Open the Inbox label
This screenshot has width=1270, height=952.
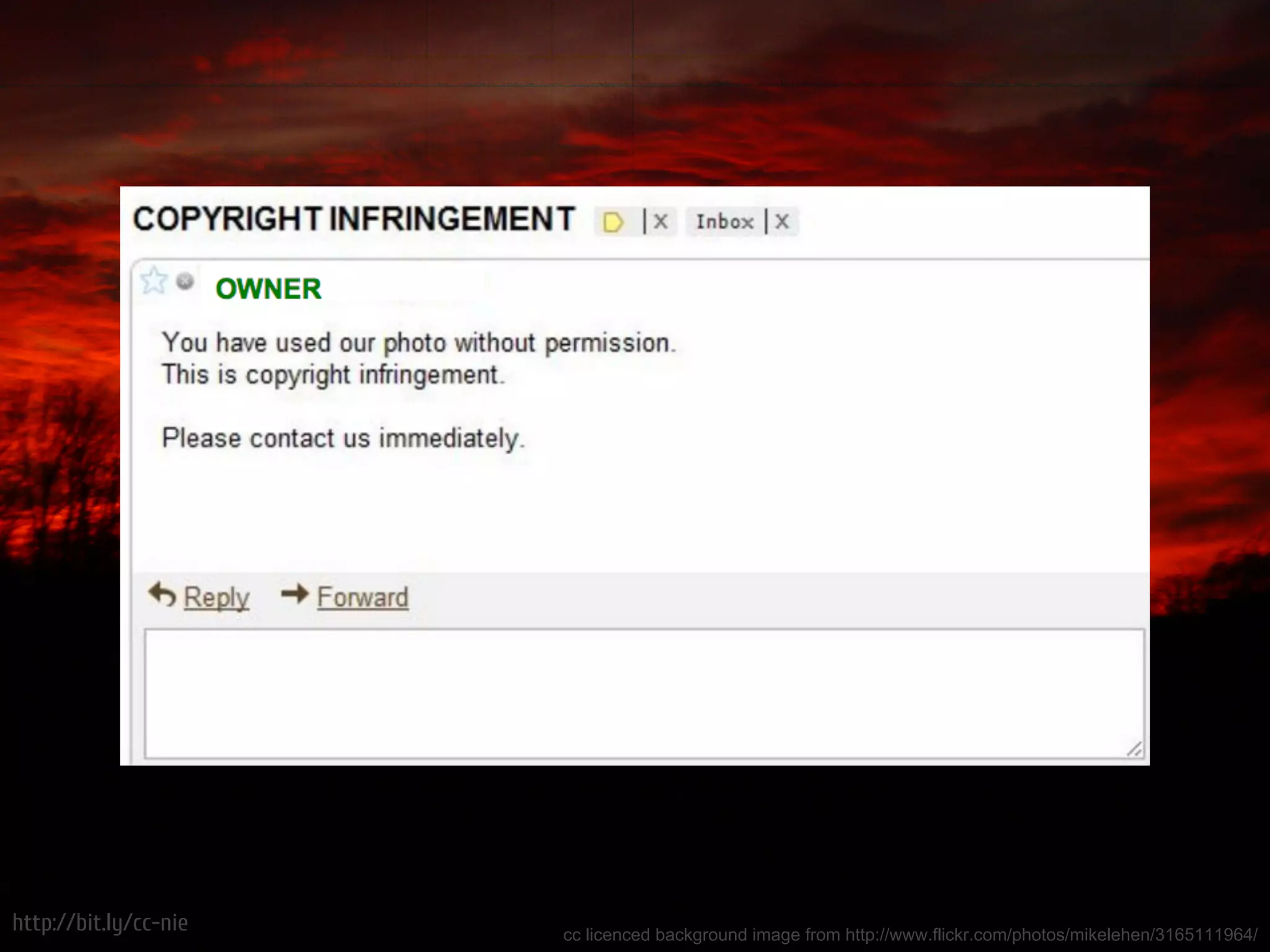pos(724,221)
